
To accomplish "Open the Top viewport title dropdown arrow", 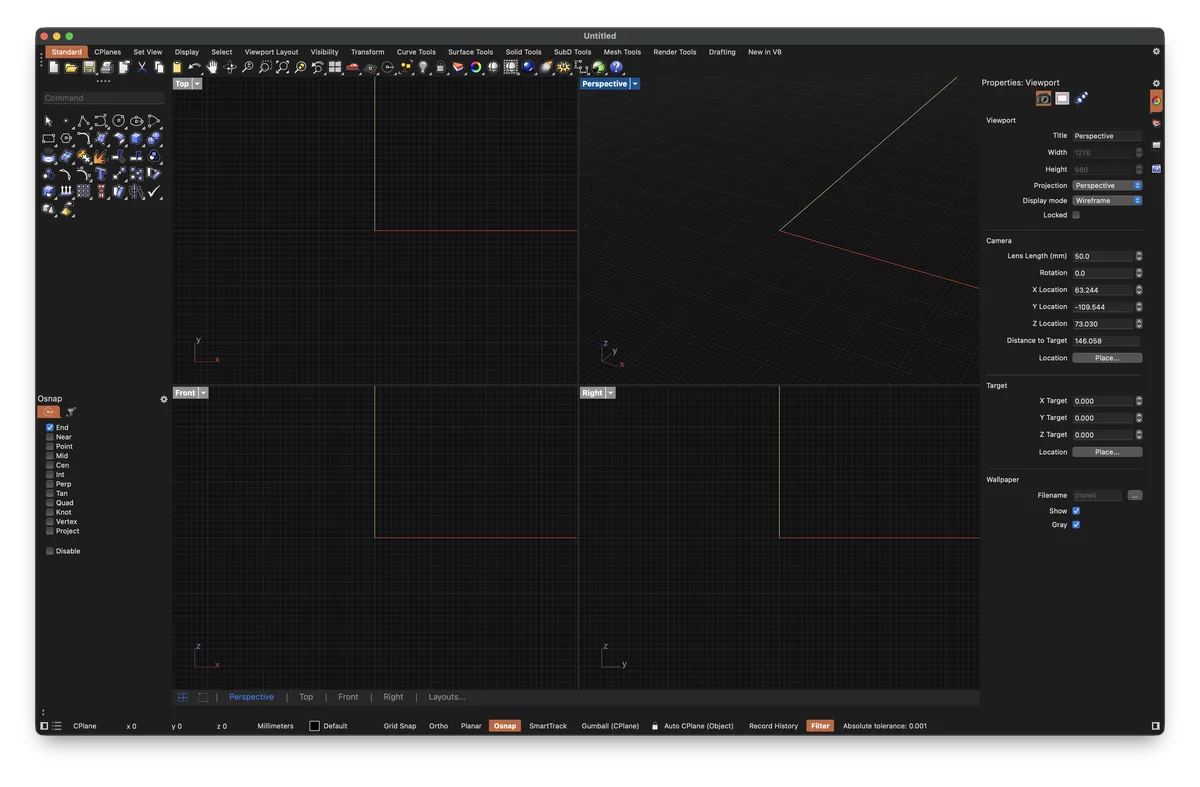I will point(197,84).
